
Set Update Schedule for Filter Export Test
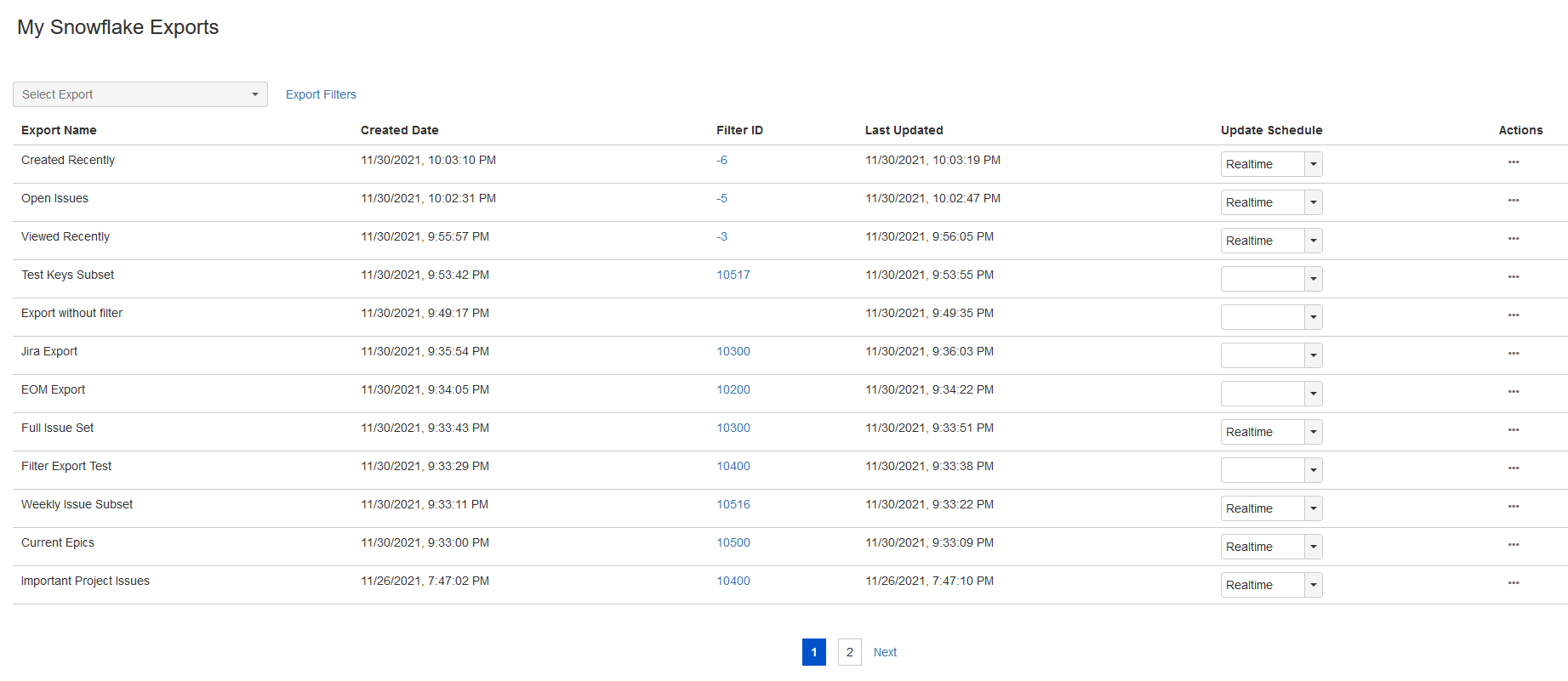point(1270,470)
